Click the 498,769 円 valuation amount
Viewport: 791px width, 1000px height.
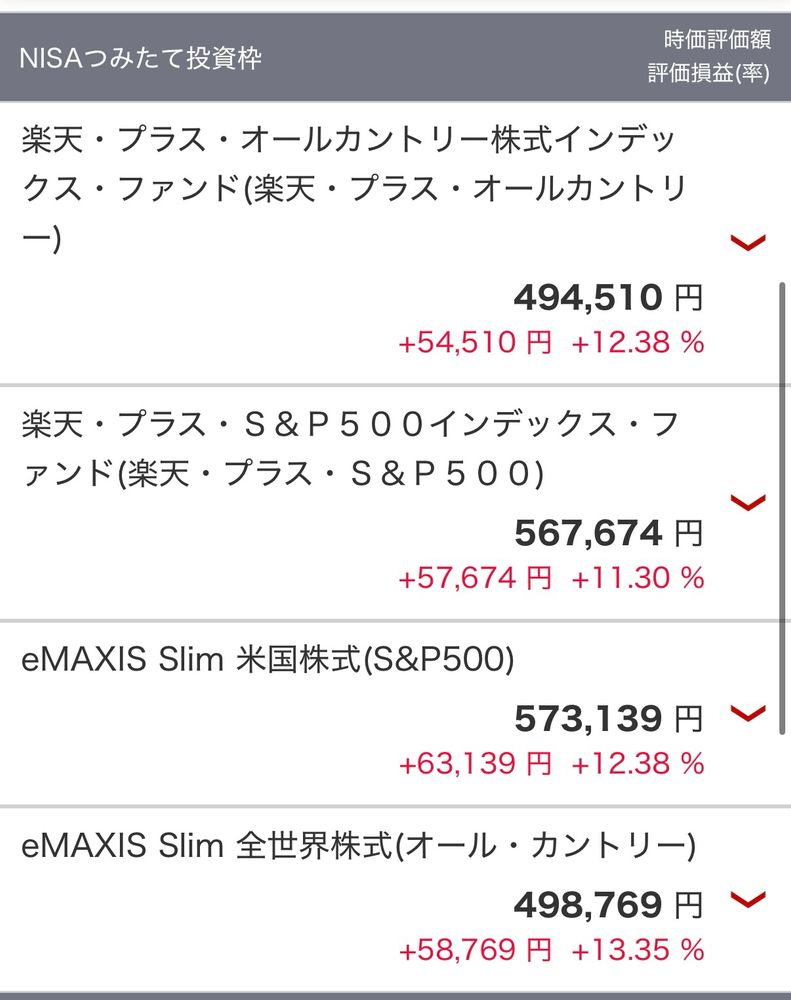point(608,905)
